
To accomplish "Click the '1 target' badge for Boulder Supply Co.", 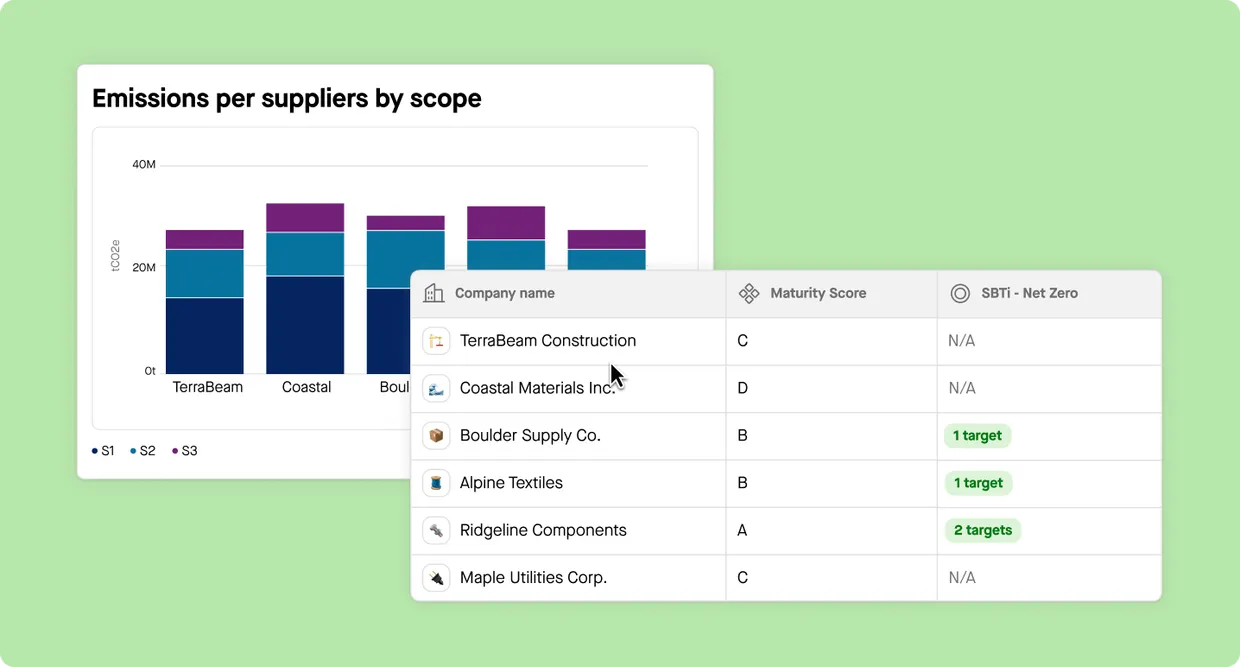I will coord(977,435).
